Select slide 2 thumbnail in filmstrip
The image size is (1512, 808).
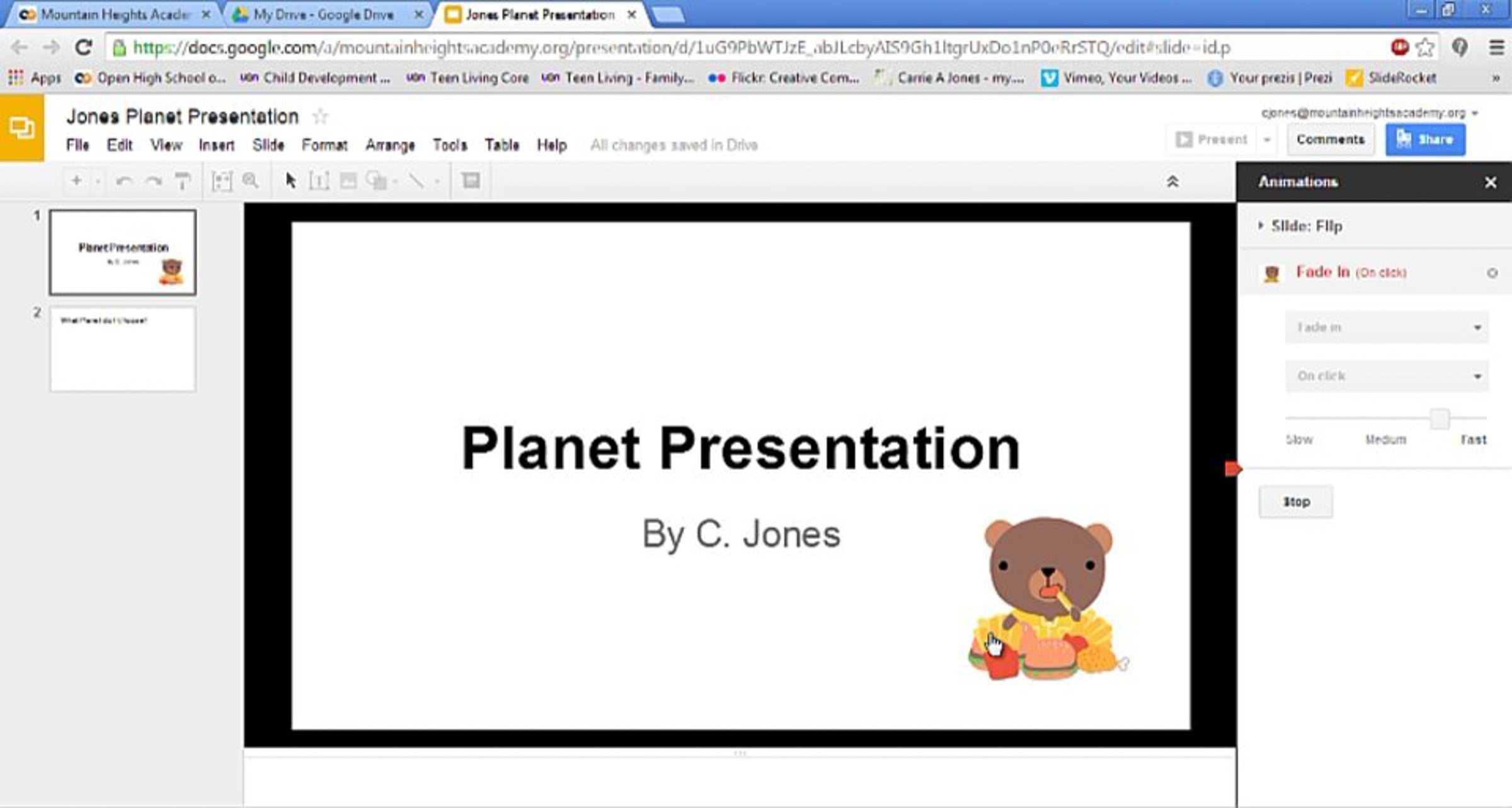pyautogui.click(x=123, y=349)
